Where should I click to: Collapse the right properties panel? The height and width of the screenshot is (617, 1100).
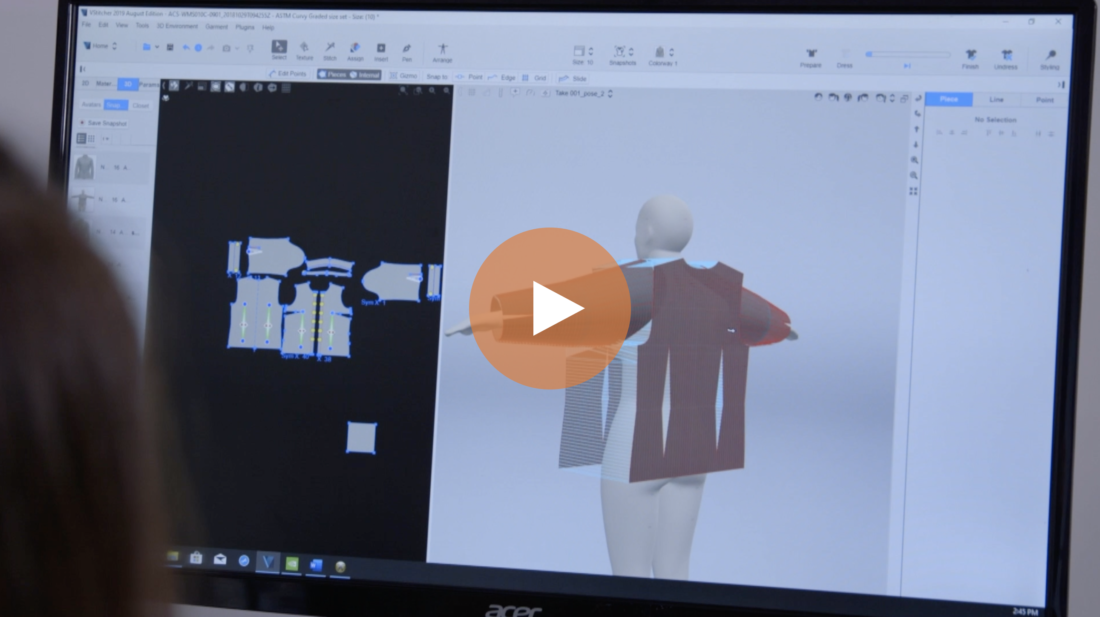coord(1061,85)
